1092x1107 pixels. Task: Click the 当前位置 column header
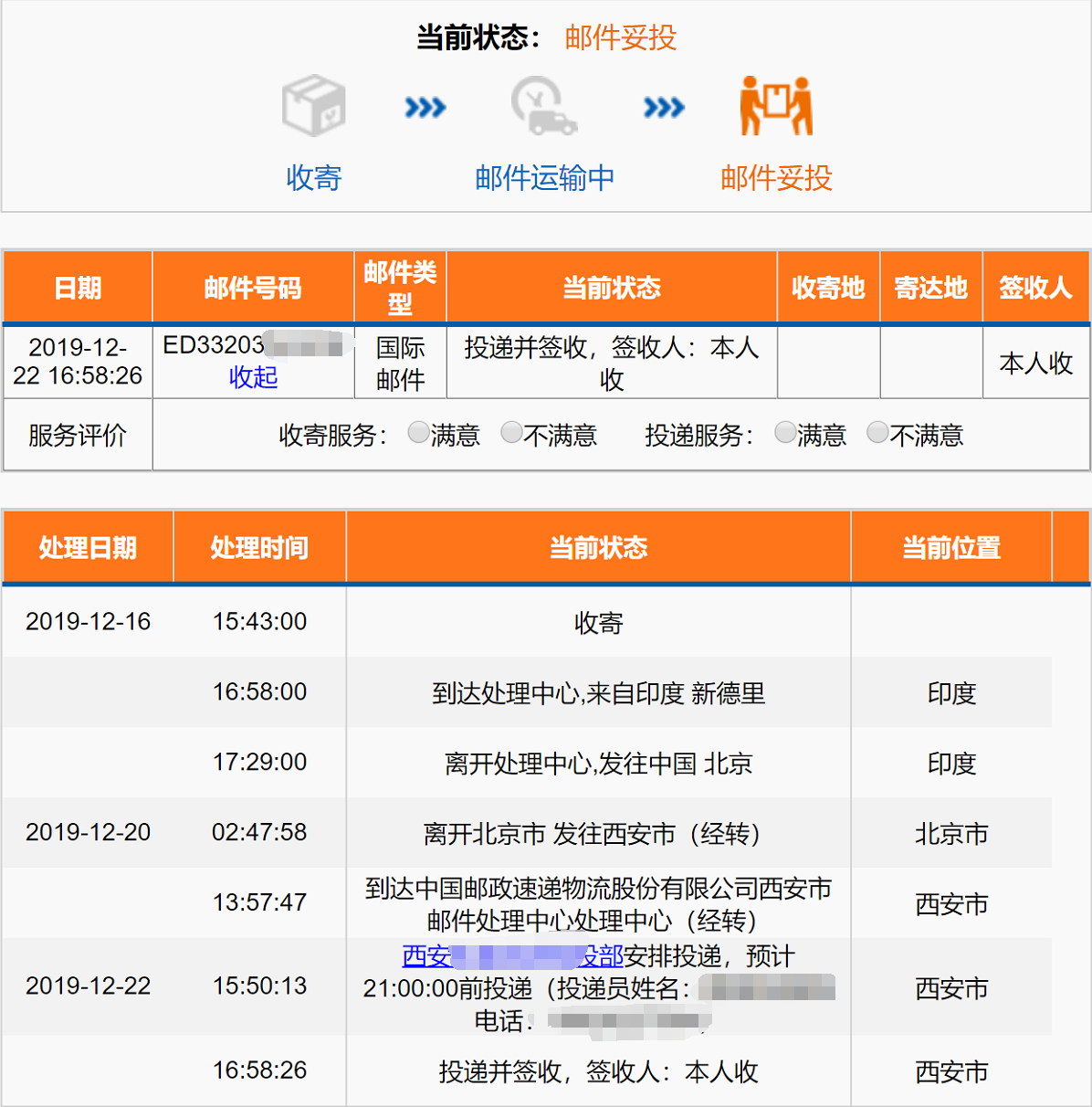point(951,547)
